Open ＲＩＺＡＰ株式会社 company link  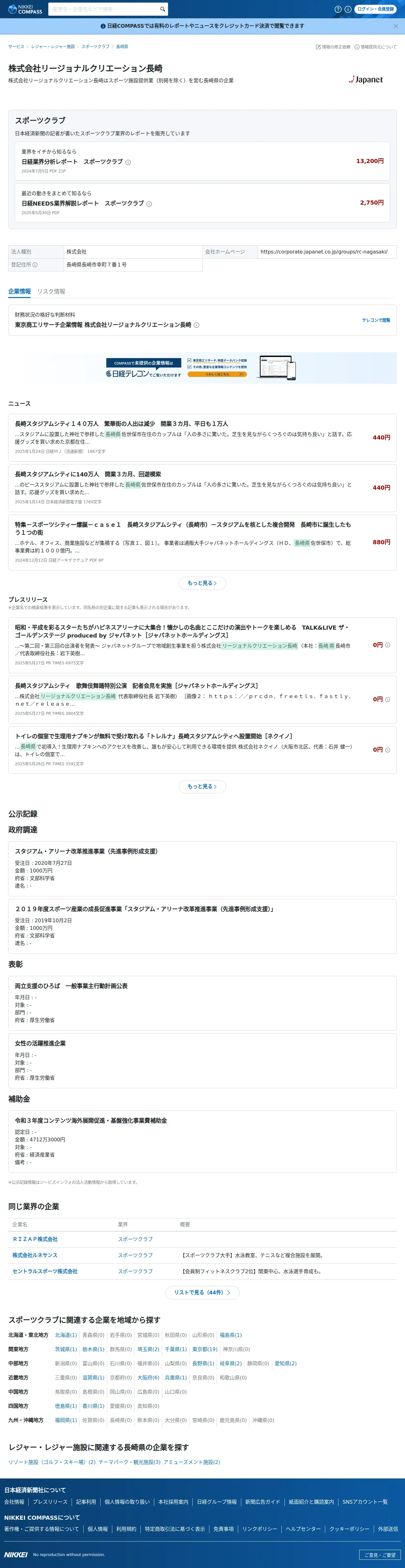pyautogui.click(x=35, y=1239)
